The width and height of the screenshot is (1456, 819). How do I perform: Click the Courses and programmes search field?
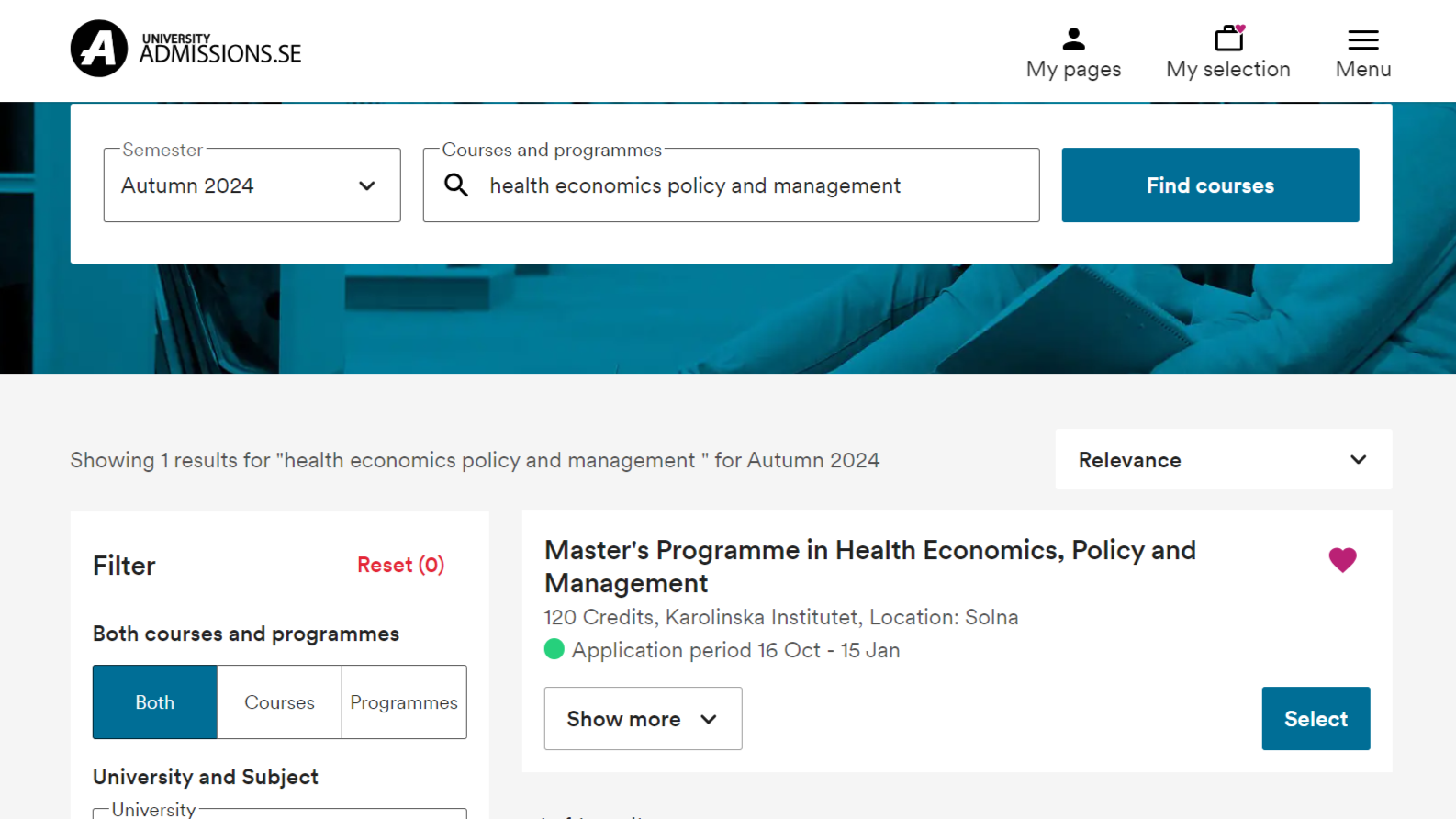(x=731, y=185)
